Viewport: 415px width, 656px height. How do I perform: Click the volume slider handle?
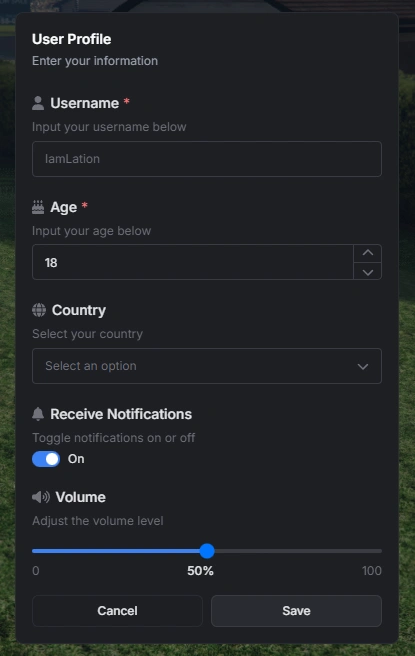click(207, 551)
